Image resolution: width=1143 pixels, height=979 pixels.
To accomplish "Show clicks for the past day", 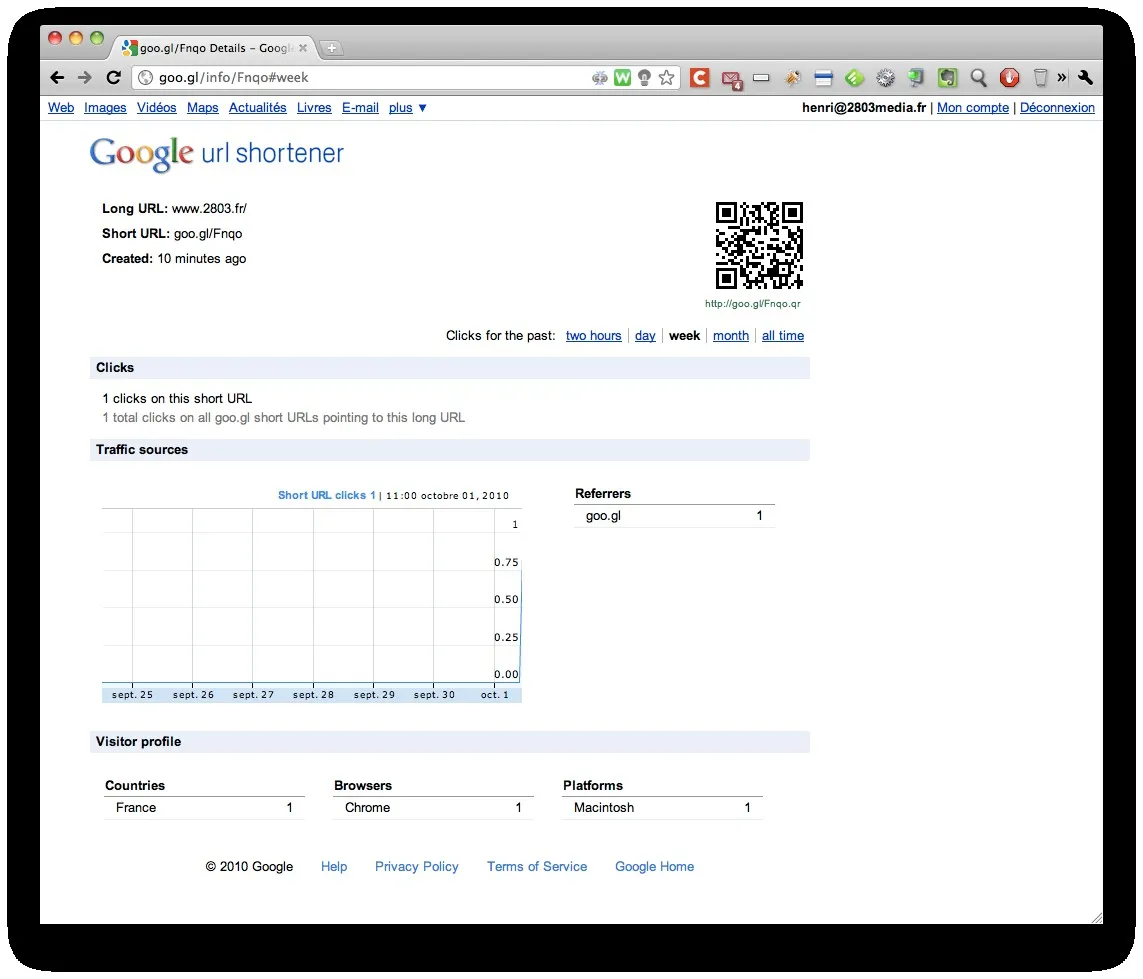I will tap(645, 335).
